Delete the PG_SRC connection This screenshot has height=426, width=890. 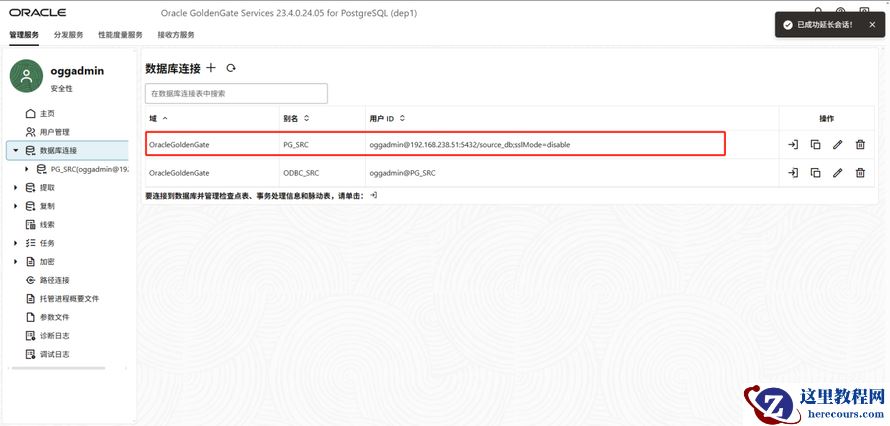tap(860, 145)
